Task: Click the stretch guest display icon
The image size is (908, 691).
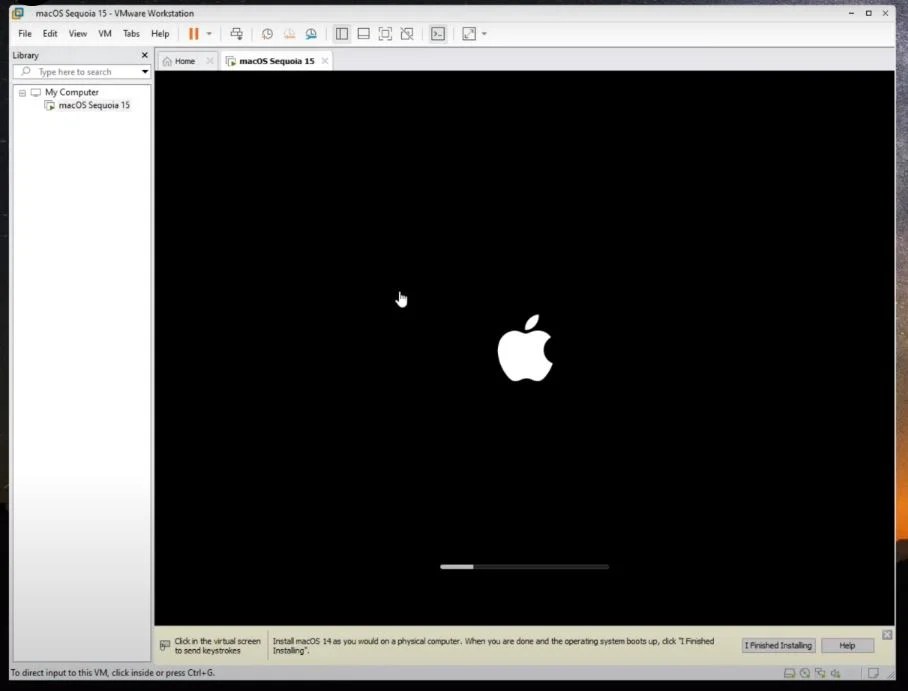Action: pos(469,34)
